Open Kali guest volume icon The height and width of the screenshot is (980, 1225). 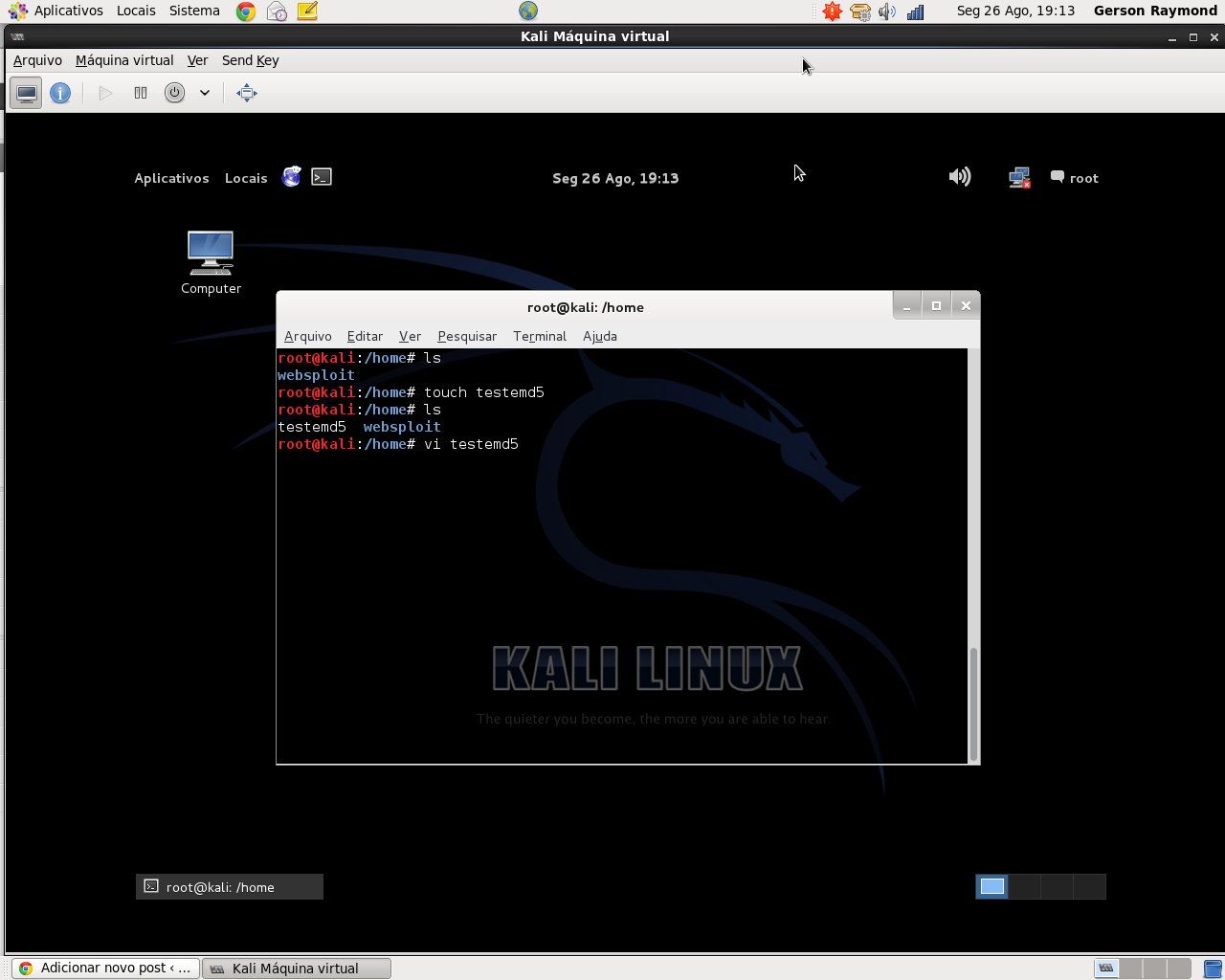960,176
